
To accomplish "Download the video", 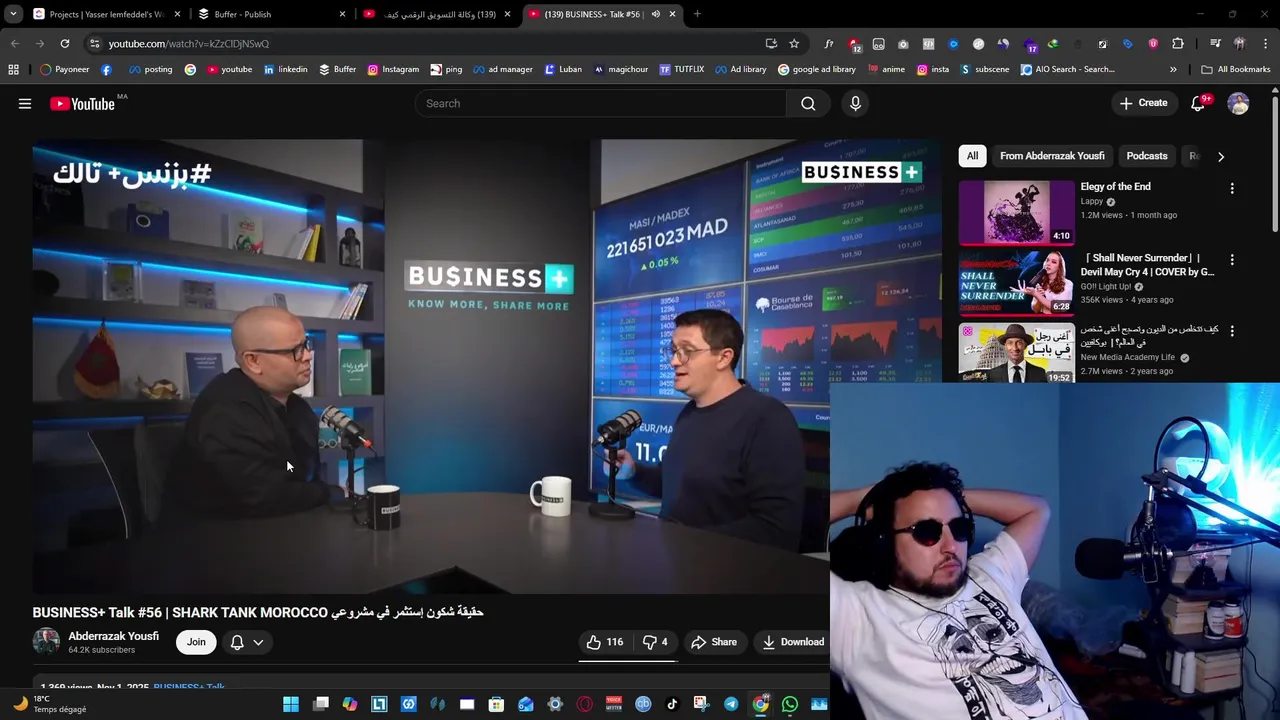I will point(793,642).
